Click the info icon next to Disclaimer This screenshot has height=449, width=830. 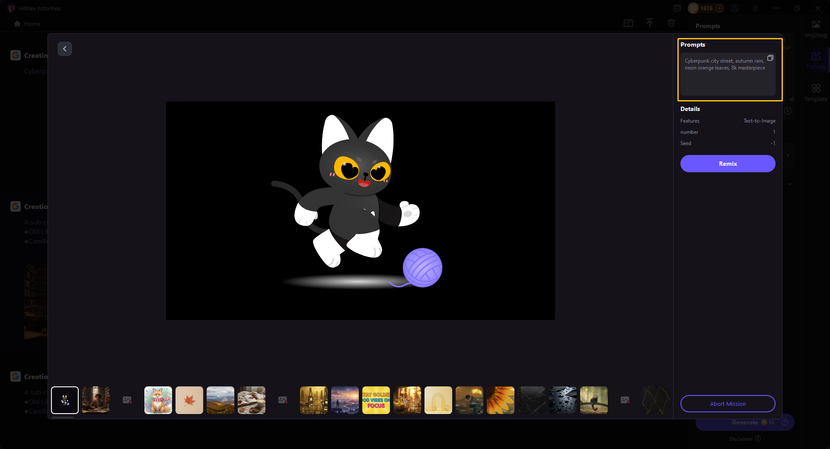click(x=758, y=439)
